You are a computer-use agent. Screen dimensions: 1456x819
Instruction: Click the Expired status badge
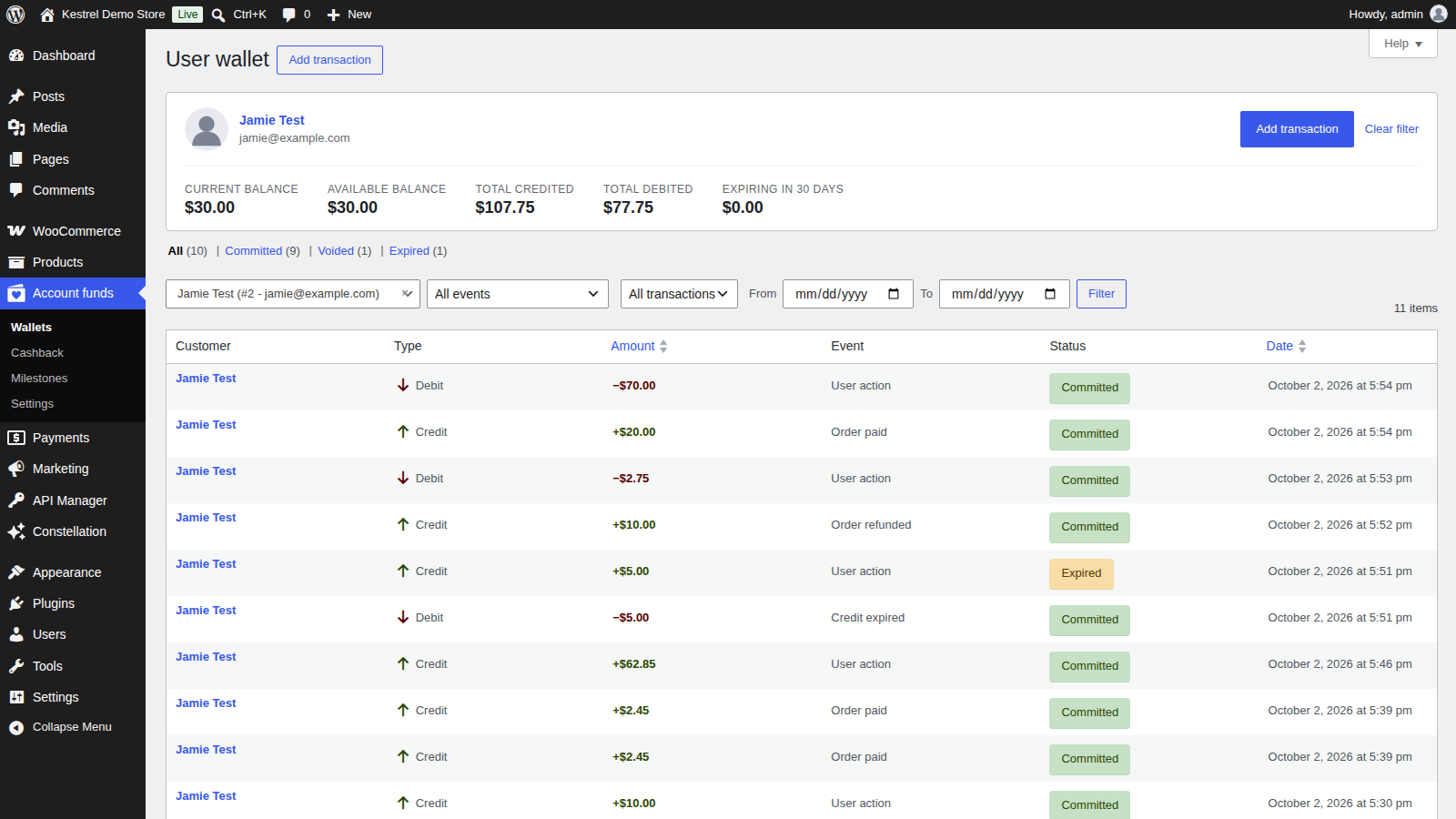pyautogui.click(x=1081, y=573)
